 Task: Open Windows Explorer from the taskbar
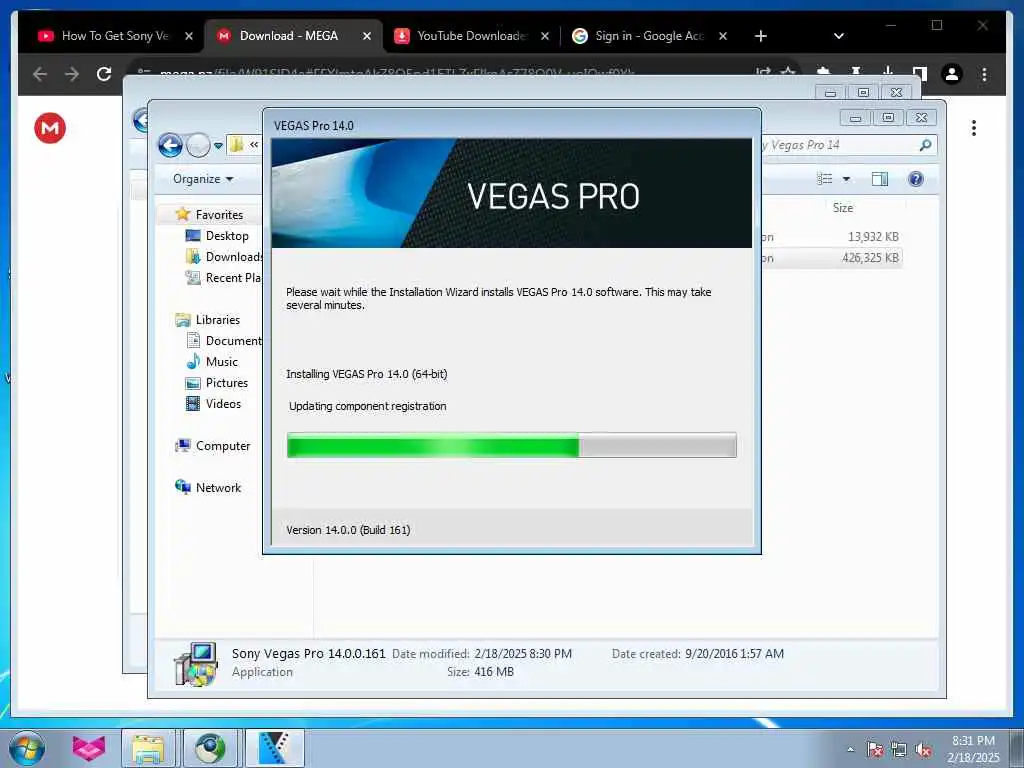pyautogui.click(x=148, y=748)
